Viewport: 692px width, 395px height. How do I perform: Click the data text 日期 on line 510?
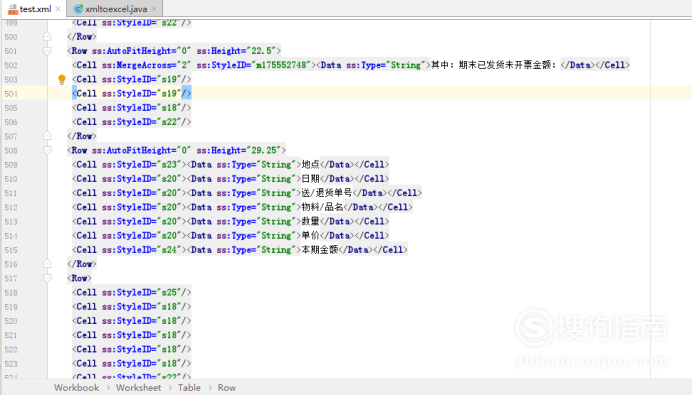coord(310,179)
